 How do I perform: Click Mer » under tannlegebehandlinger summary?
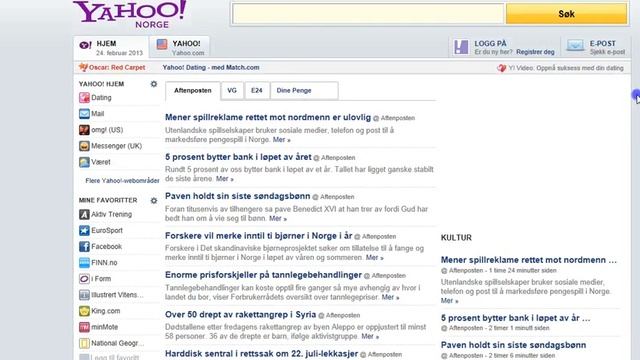(391, 297)
